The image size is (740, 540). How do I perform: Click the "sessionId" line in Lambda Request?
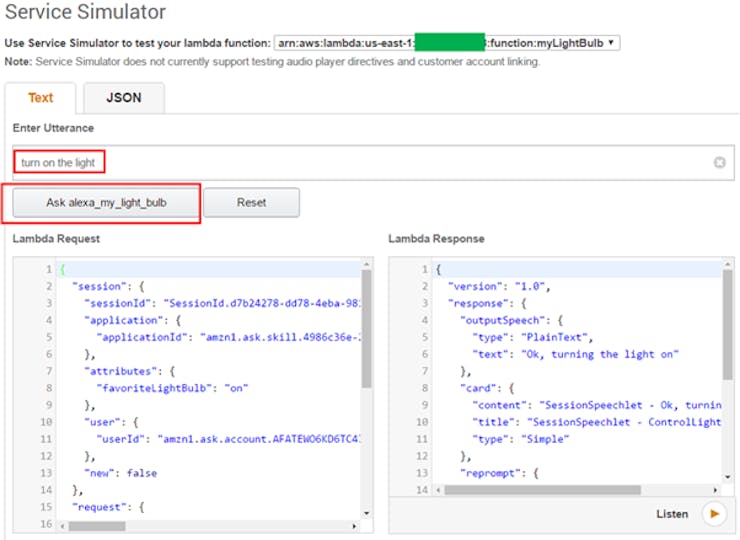tap(222, 303)
